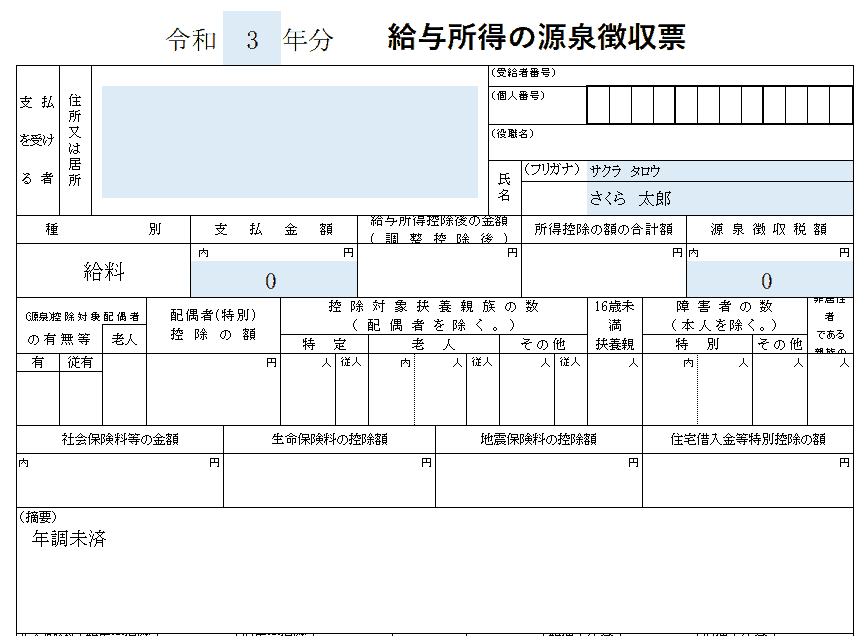Select the 給料 type cell
The height and width of the screenshot is (636, 865).
pos(103,272)
